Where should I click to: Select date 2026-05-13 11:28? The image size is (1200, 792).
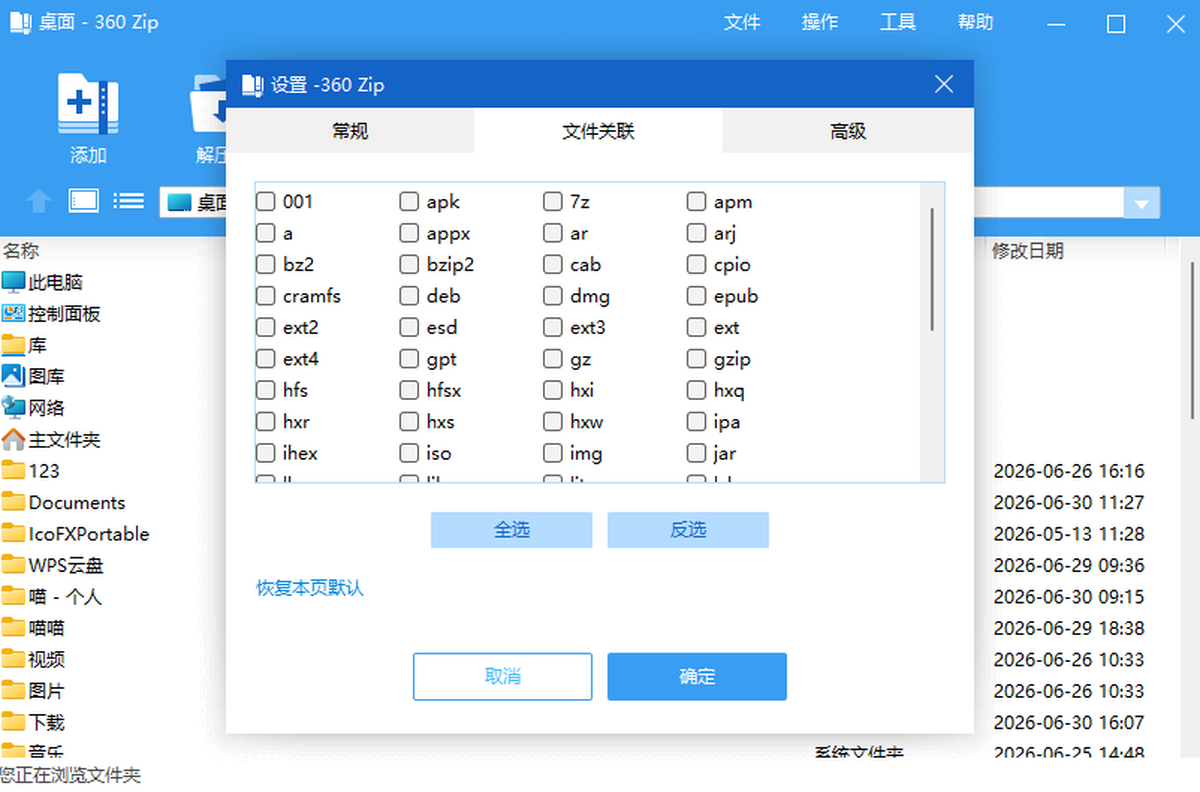[x=1069, y=534]
